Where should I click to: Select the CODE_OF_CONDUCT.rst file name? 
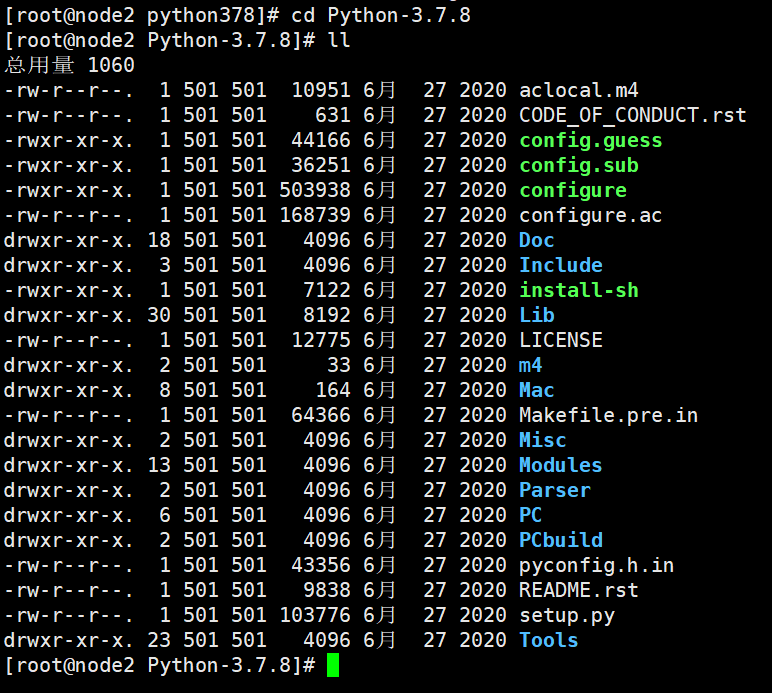point(633,115)
